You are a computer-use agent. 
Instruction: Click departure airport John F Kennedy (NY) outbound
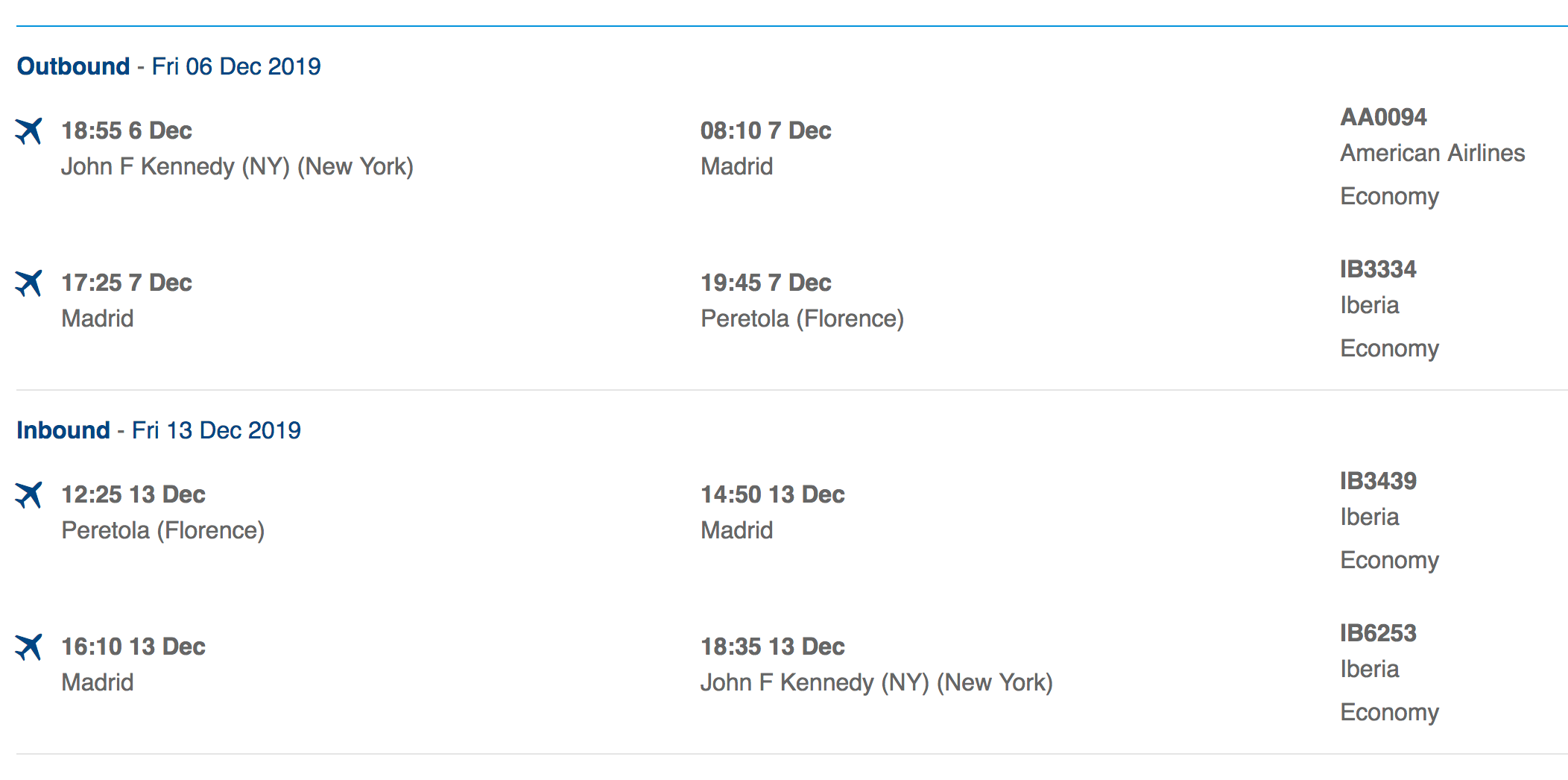[x=237, y=166]
